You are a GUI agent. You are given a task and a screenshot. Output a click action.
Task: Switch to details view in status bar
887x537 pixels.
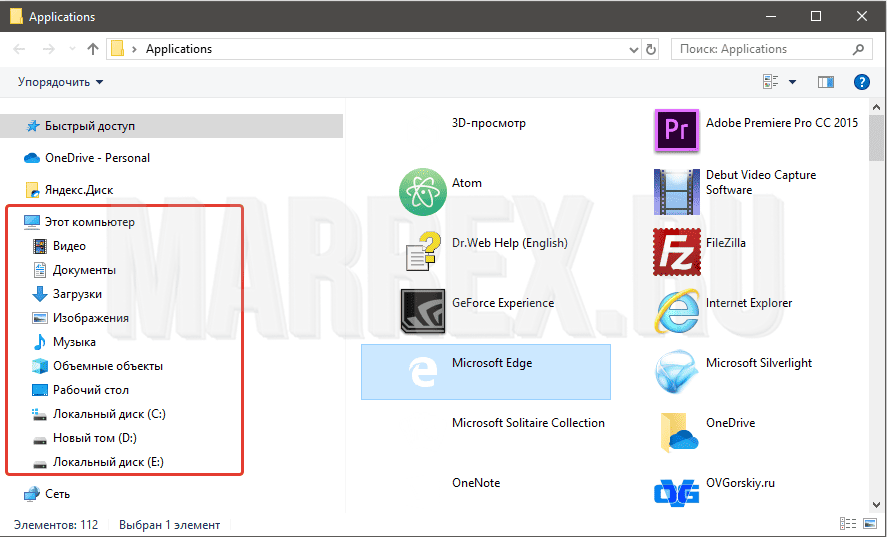click(x=847, y=524)
